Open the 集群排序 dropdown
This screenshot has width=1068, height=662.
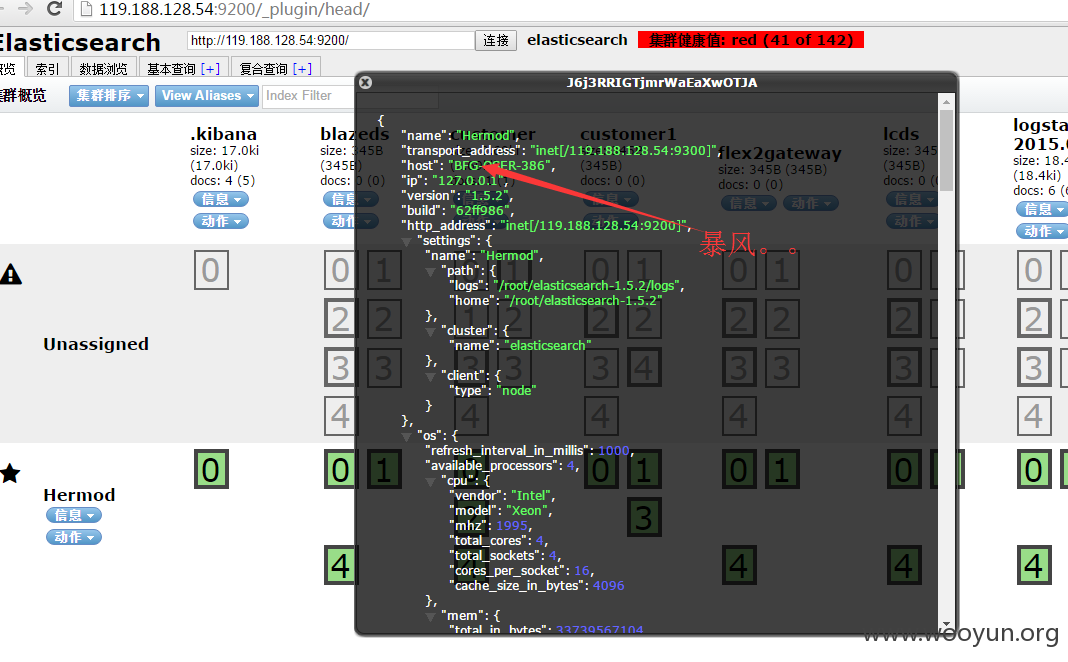109,96
